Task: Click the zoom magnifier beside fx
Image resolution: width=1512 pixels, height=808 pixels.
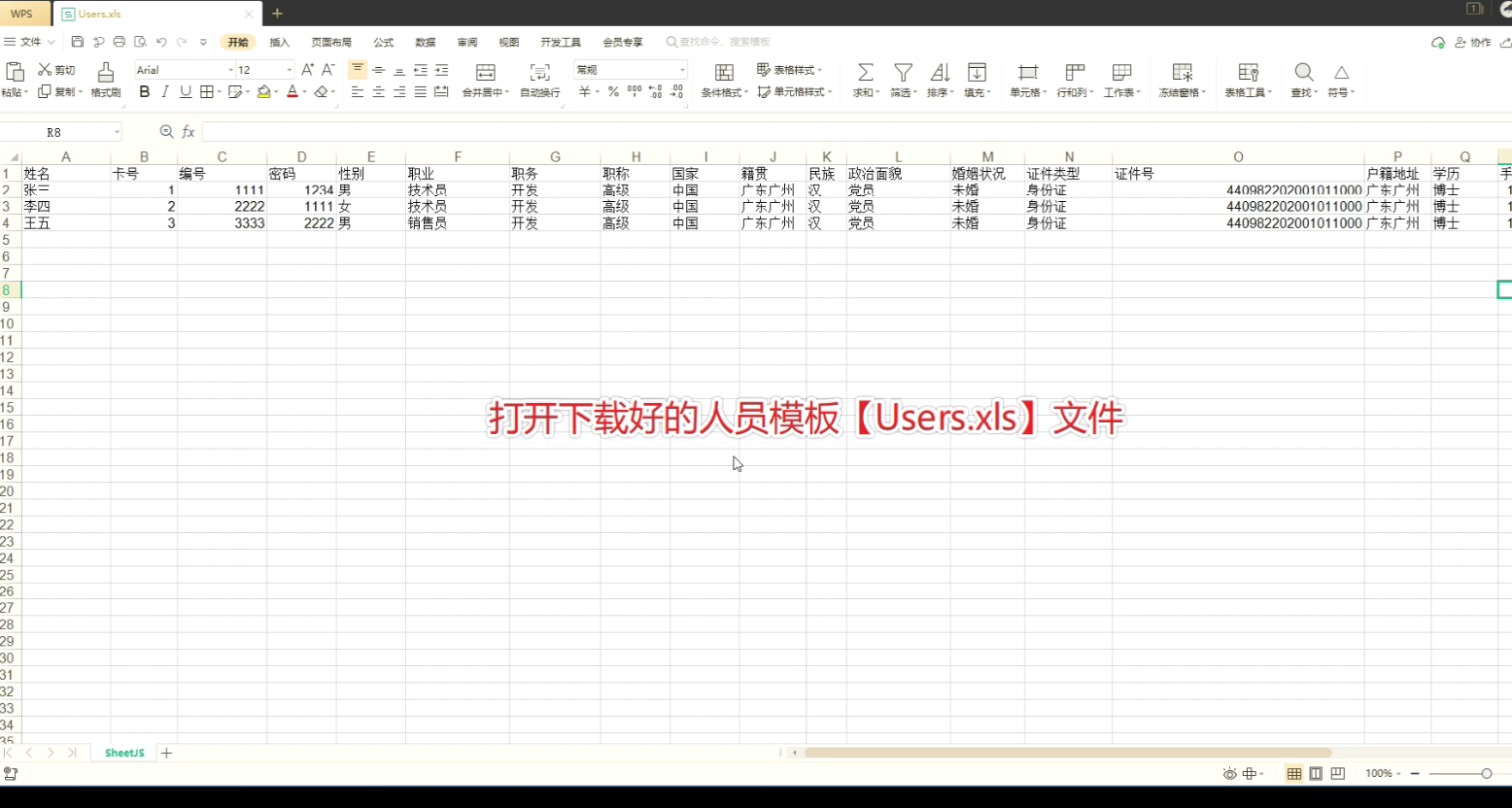Action: pos(166,132)
